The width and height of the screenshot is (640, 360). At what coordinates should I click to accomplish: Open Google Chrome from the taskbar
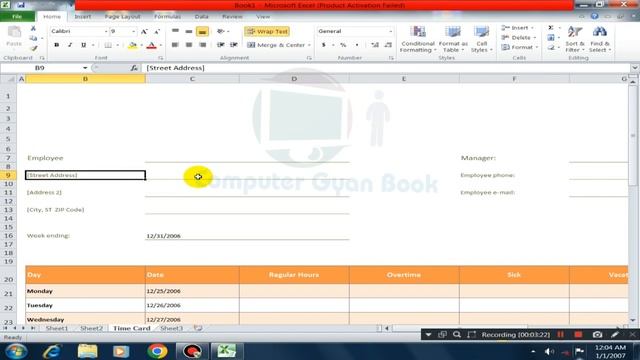point(157,351)
